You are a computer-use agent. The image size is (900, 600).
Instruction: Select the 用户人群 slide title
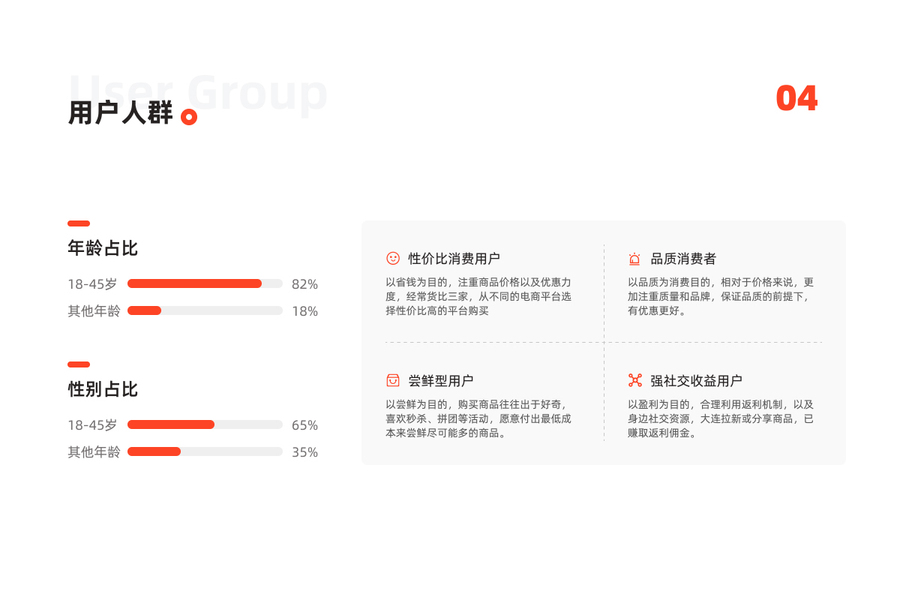click(120, 113)
